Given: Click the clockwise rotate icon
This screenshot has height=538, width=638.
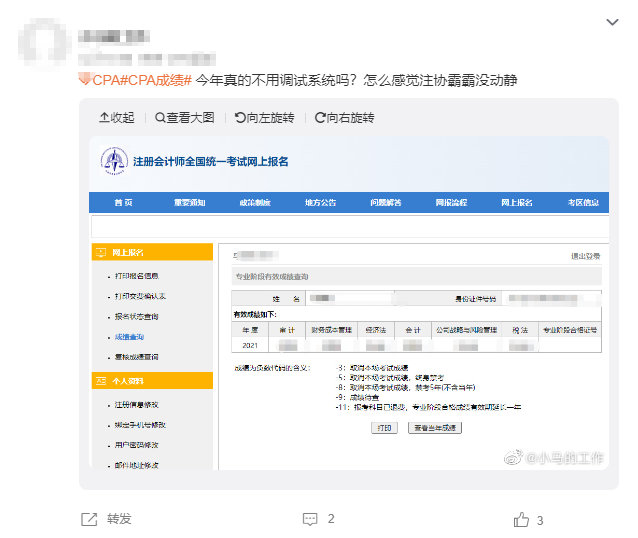Looking at the screenshot, I should (x=320, y=118).
